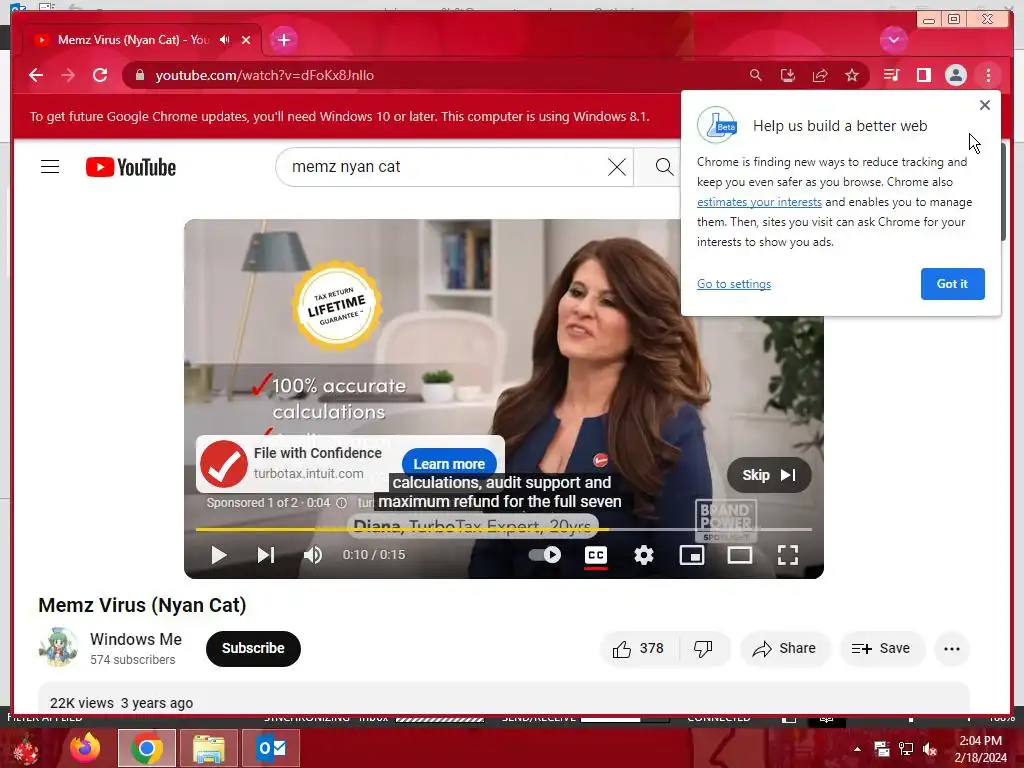Switch to theater mode
This screenshot has height=768, width=1024.
click(740, 555)
